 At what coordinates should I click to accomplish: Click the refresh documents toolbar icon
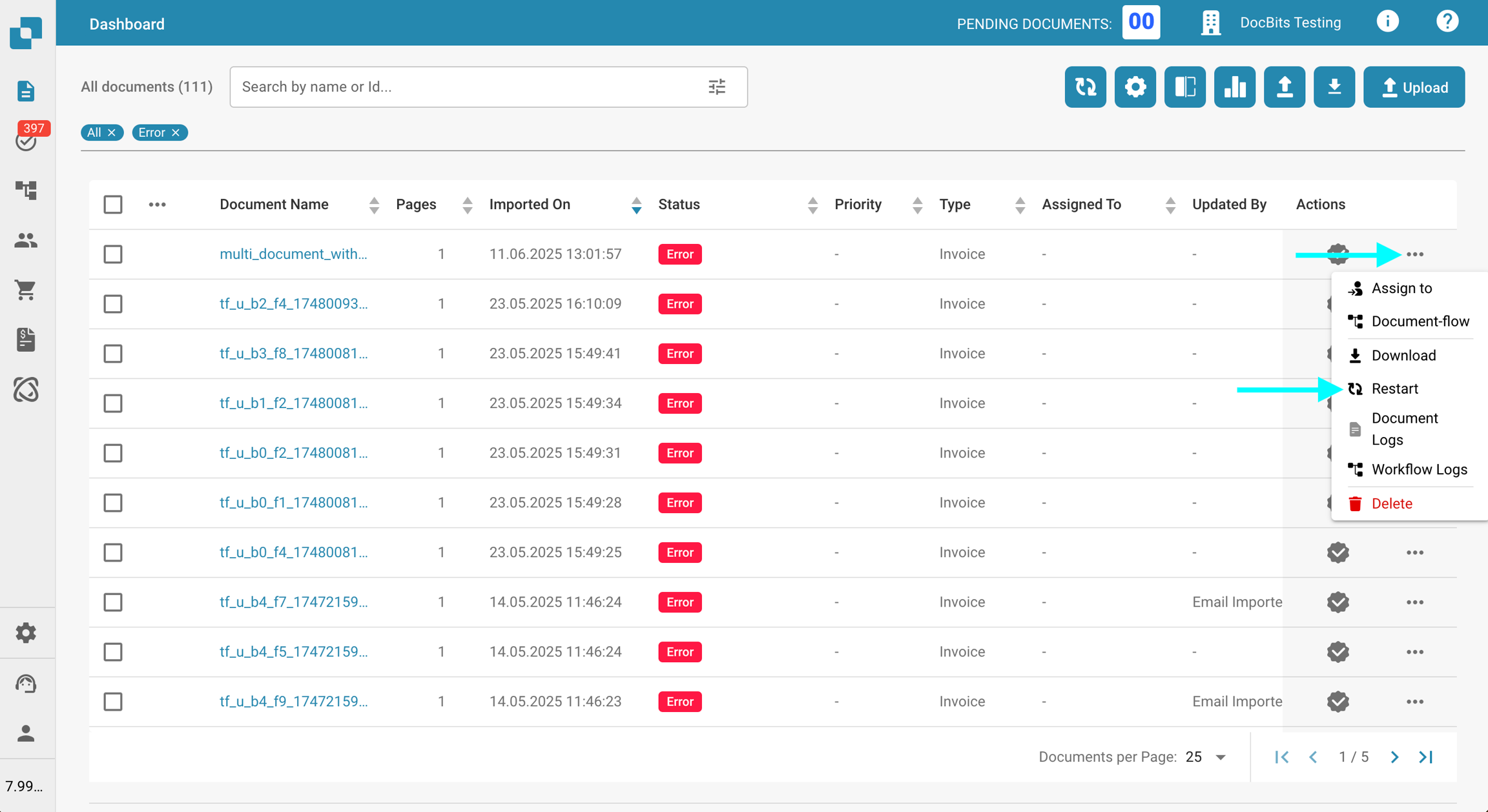[x=1085, y=87]
